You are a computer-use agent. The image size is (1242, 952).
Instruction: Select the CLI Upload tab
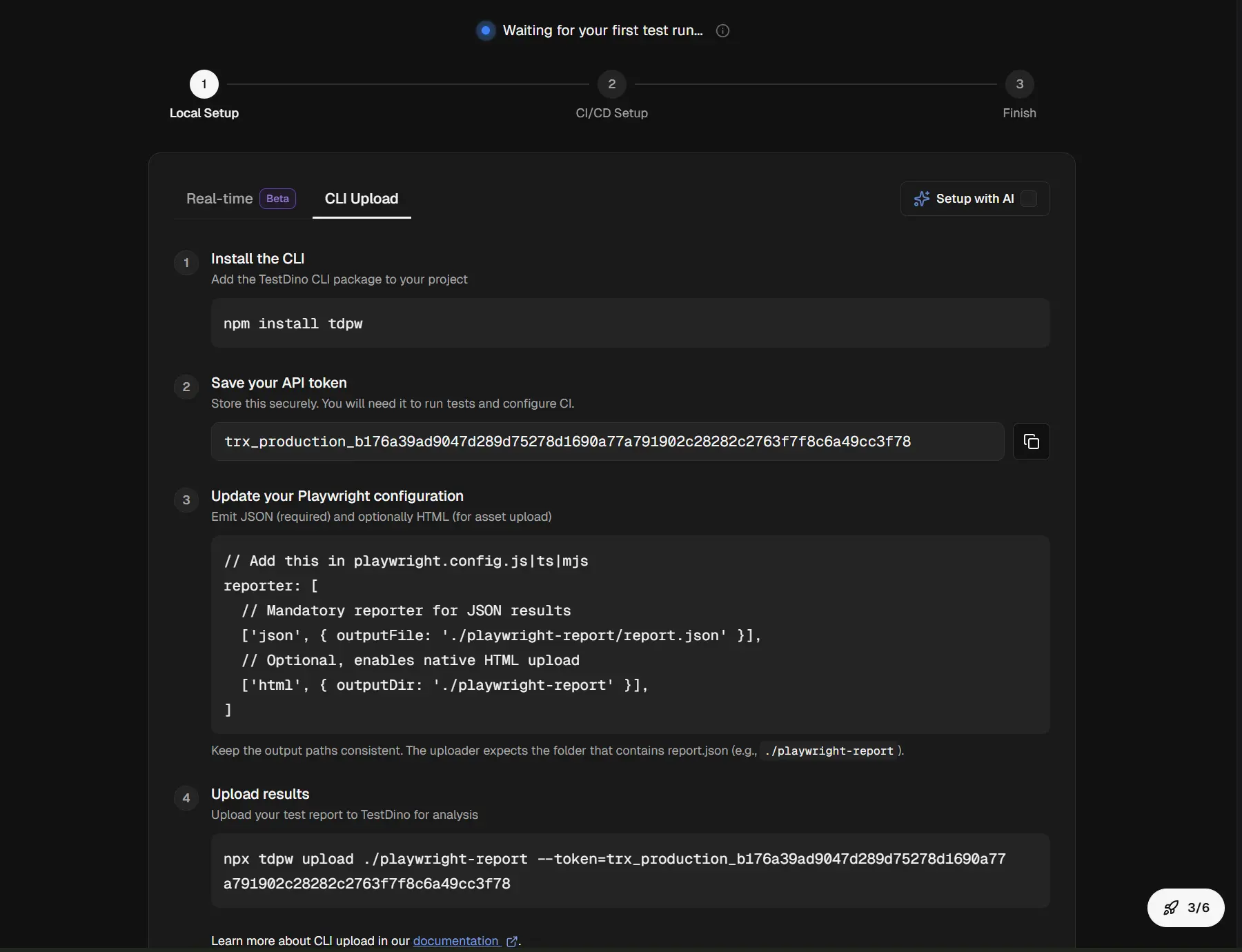(x=362, y=199)
